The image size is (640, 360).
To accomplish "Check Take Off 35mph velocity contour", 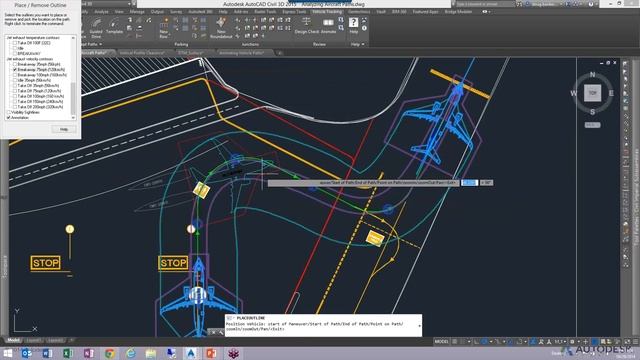I will pyautogui.click(x=15, y=85).
